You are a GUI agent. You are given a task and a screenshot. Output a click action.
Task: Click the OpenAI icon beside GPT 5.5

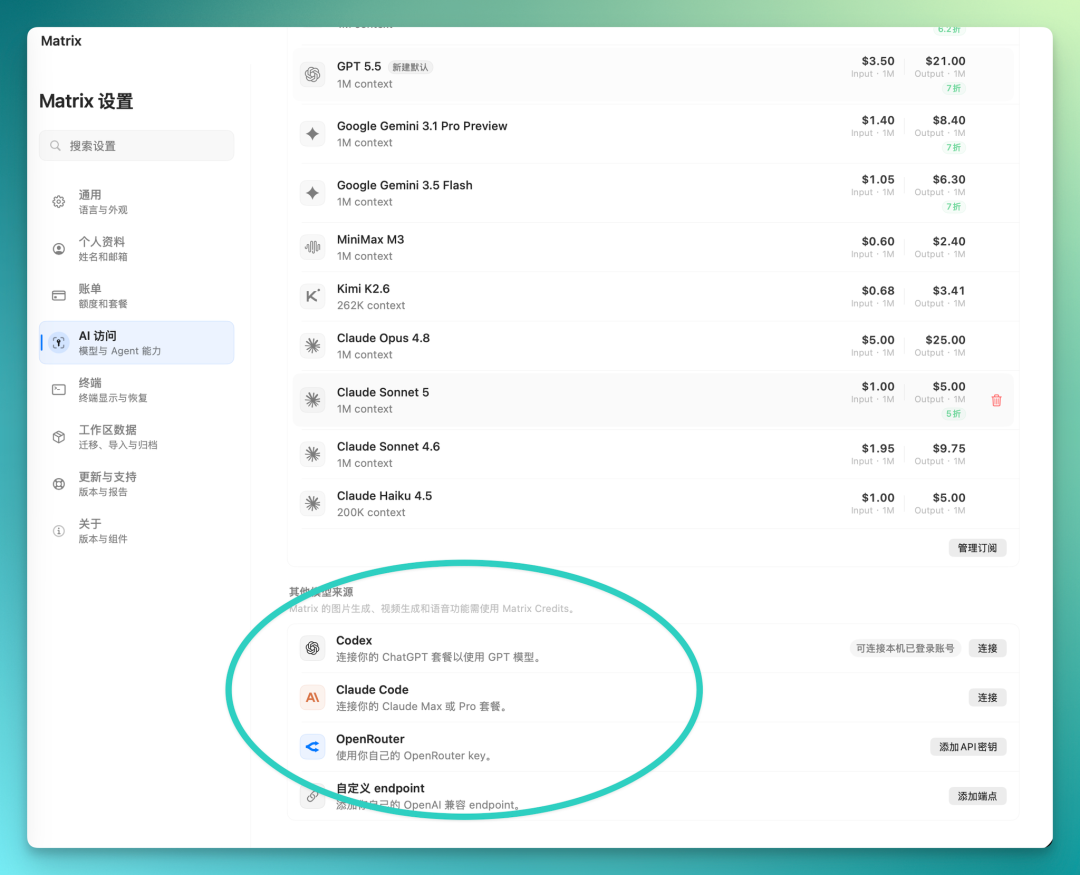[x=313, y=74]
